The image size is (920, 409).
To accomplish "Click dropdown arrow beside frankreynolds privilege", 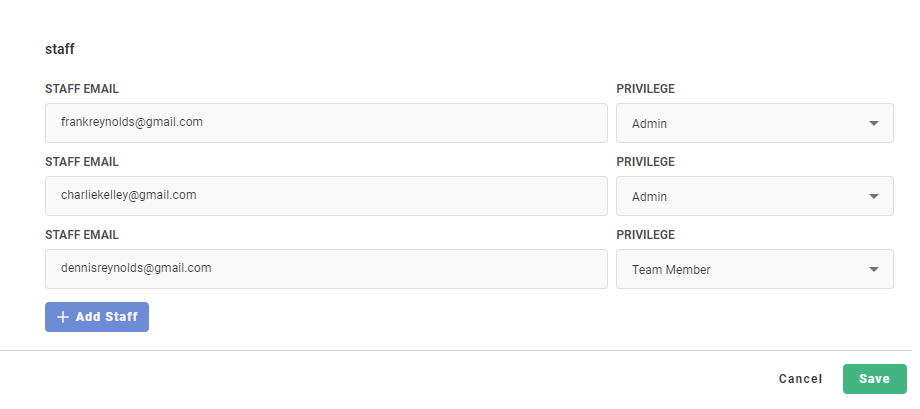I will (873, 124).
